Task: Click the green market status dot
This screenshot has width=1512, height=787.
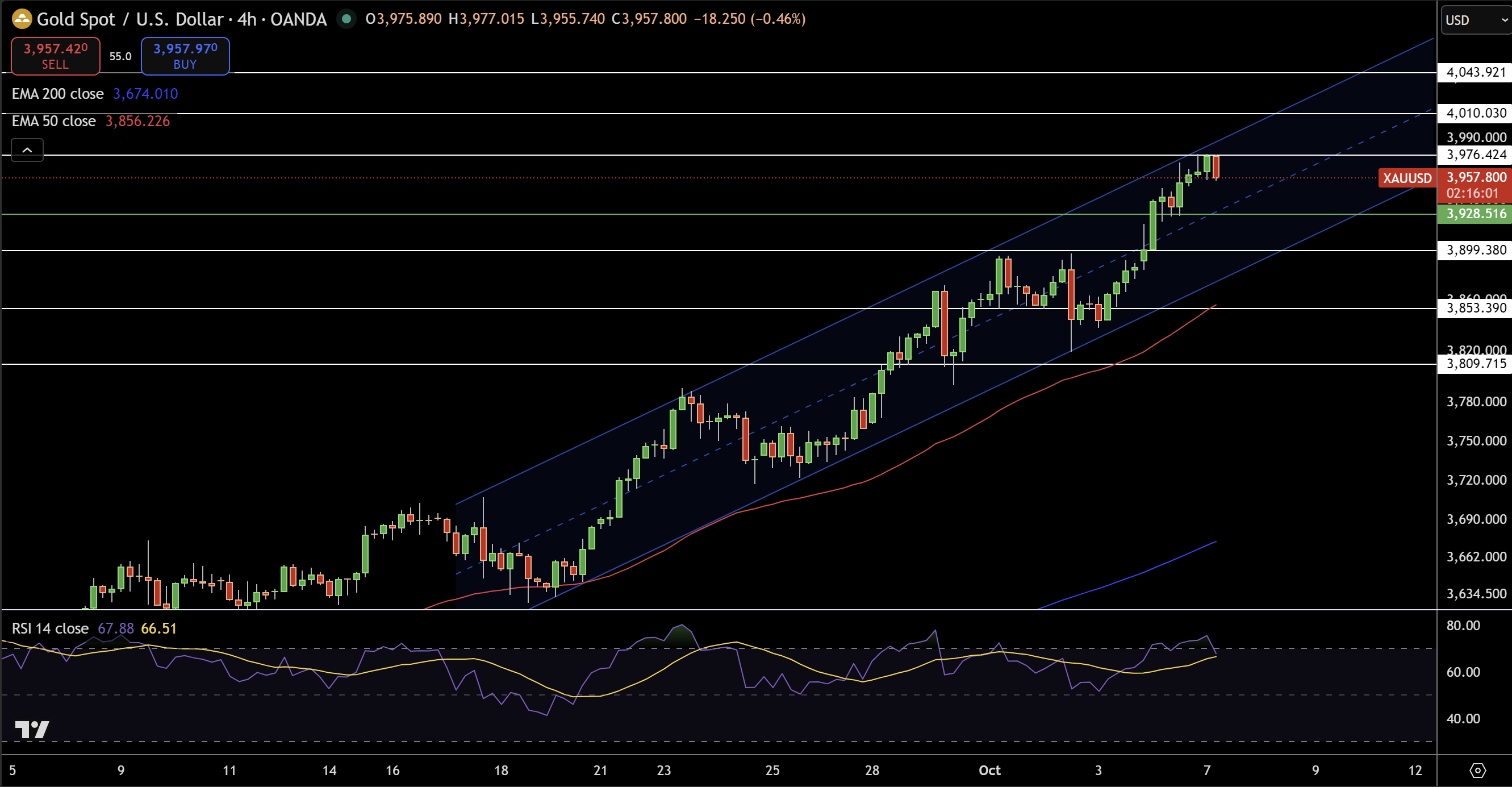Action: tap(346, 19)
